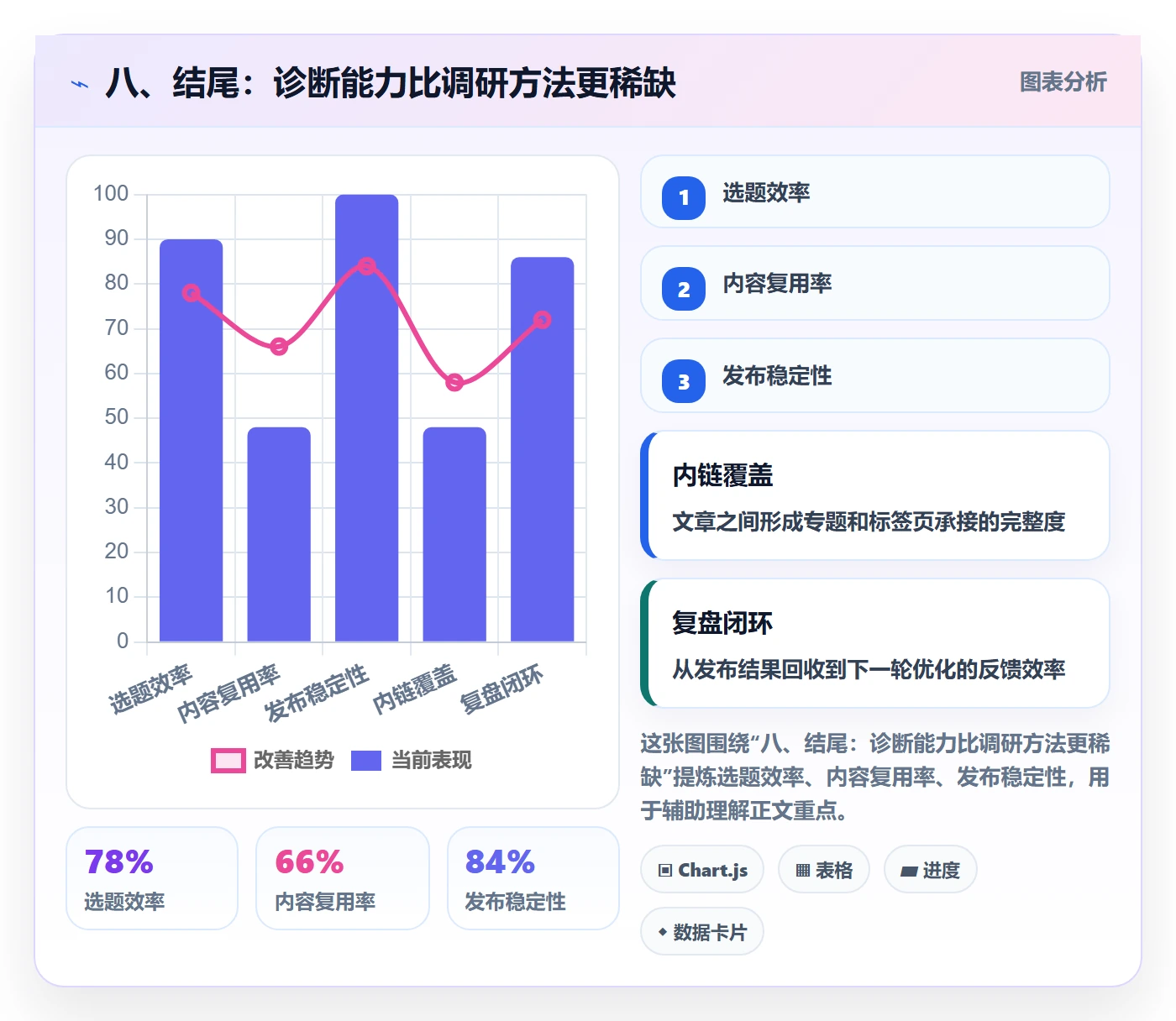Click the 78% 选题效率 stat card
The image size is (1176, 1021).
pos(152,878)
